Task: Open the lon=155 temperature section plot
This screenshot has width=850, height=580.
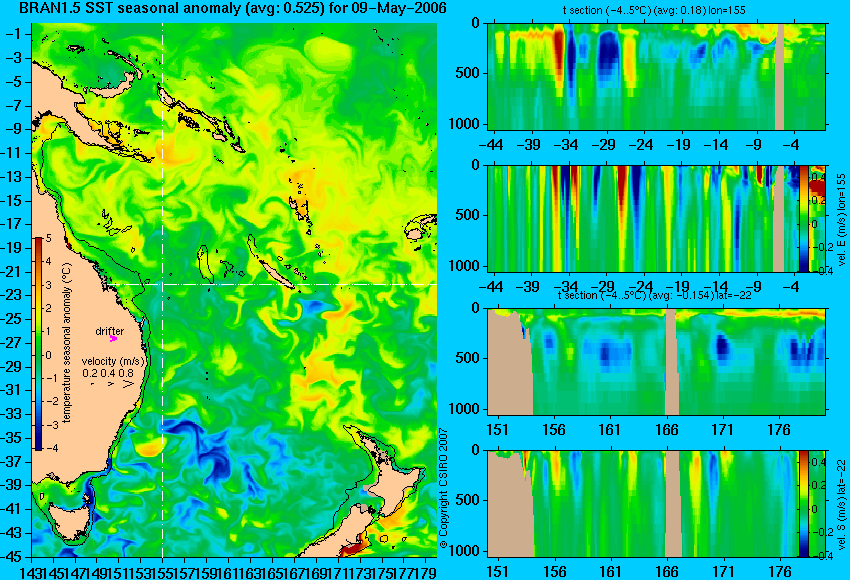Action: (656, 76)
